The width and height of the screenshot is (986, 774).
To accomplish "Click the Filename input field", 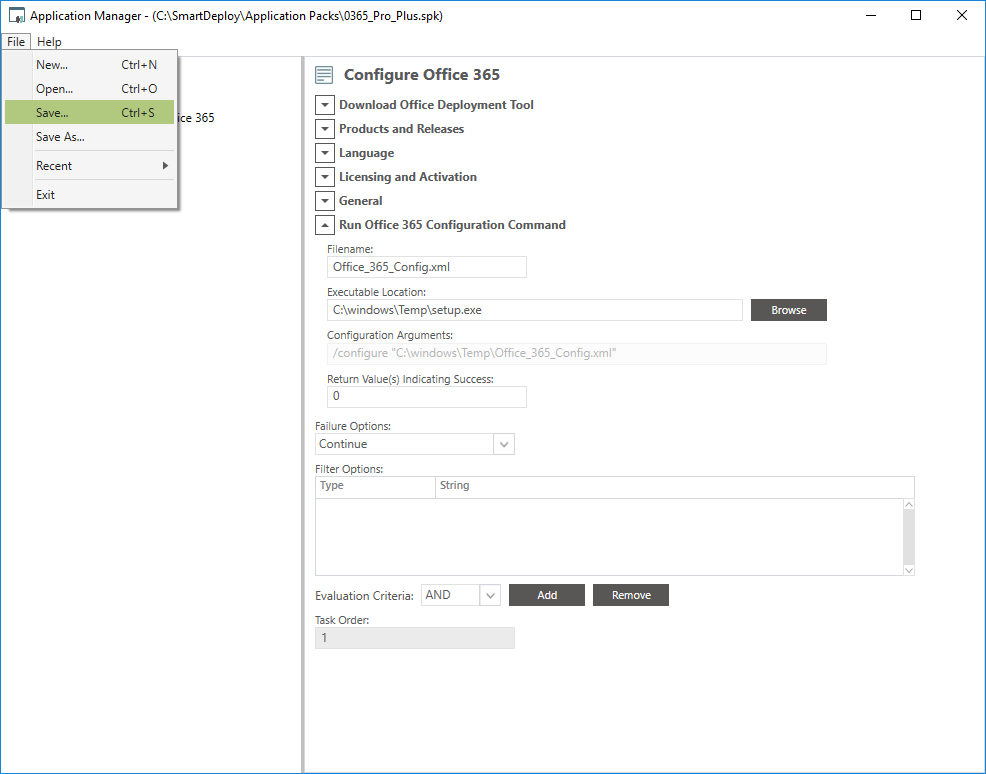I will (x=426, y=267).
